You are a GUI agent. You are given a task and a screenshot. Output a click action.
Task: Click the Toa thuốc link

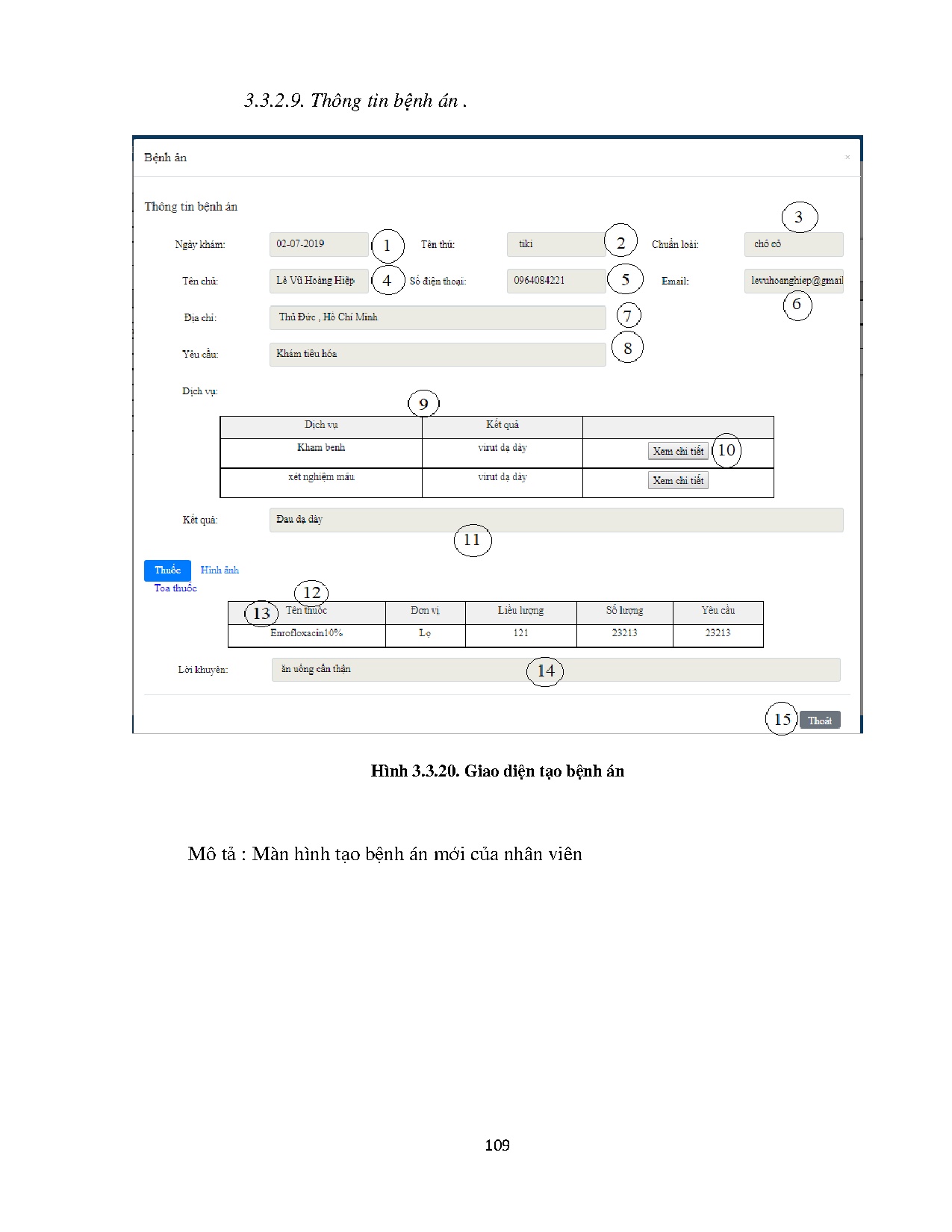(x=175, y=588)
